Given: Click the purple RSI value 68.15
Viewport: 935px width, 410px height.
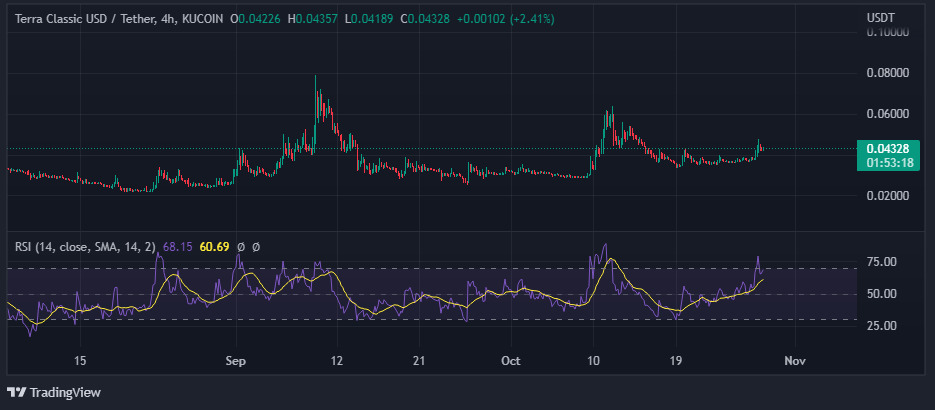Looking at the screenshot, I should click(178, 247).
